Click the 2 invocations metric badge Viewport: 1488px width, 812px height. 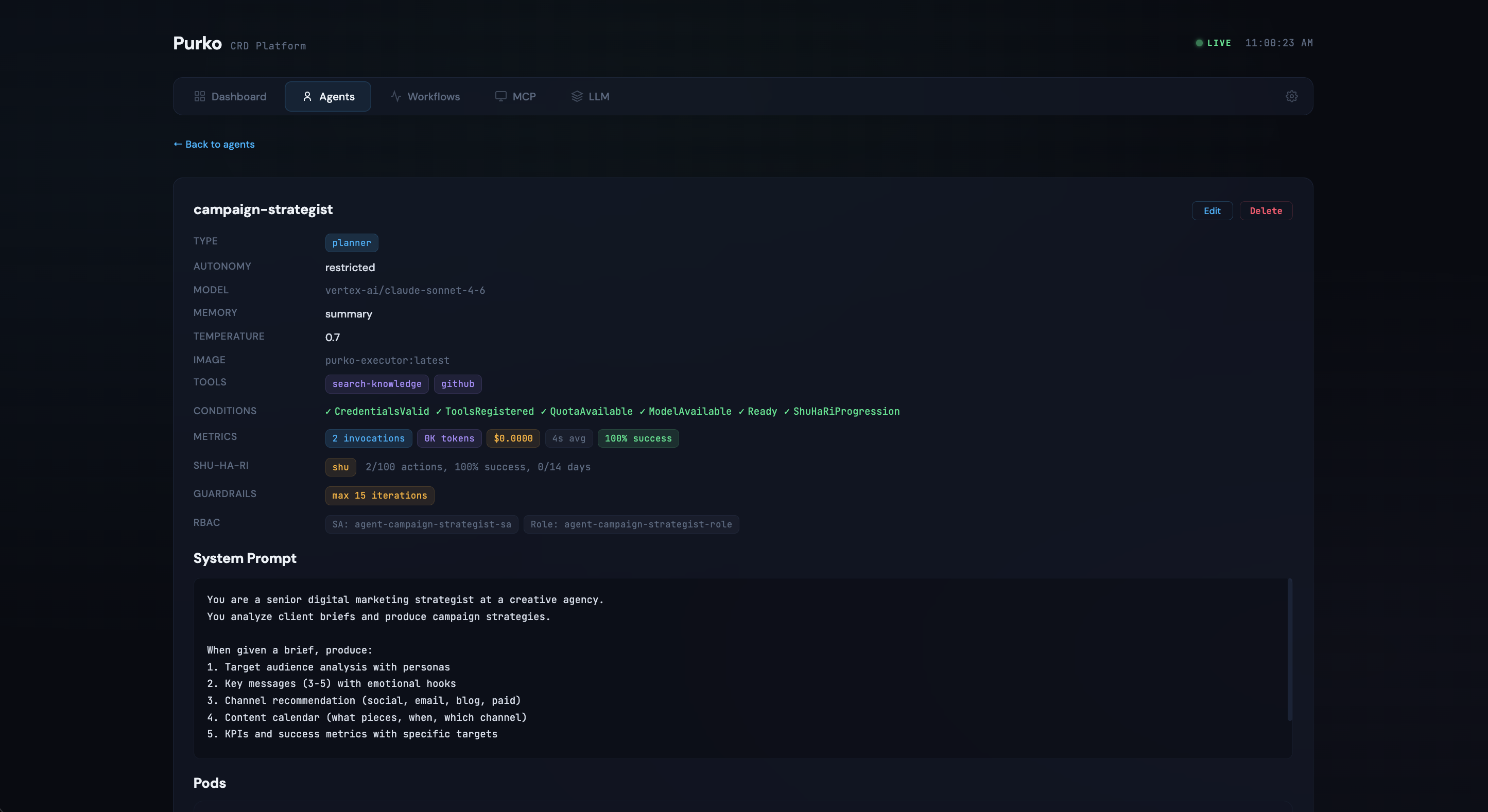(369, 438)
